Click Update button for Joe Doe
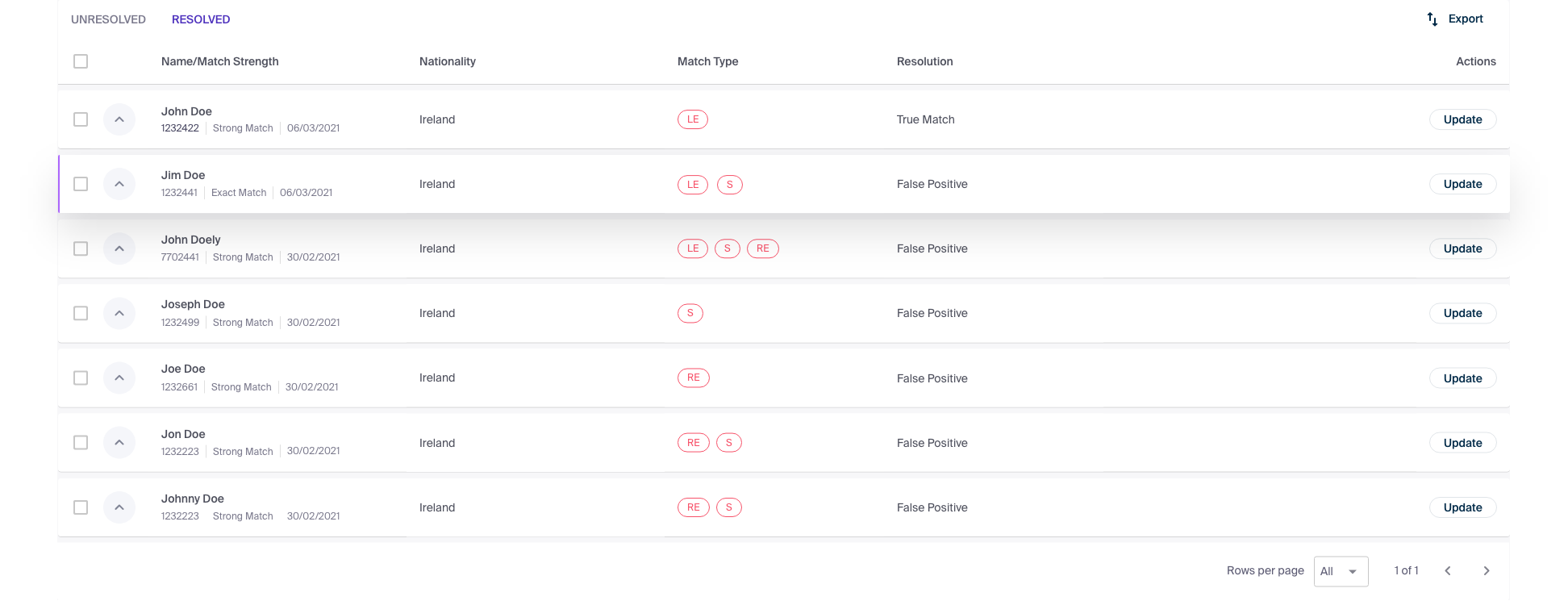This screenshot has width=1568, height=601. 1463,378
